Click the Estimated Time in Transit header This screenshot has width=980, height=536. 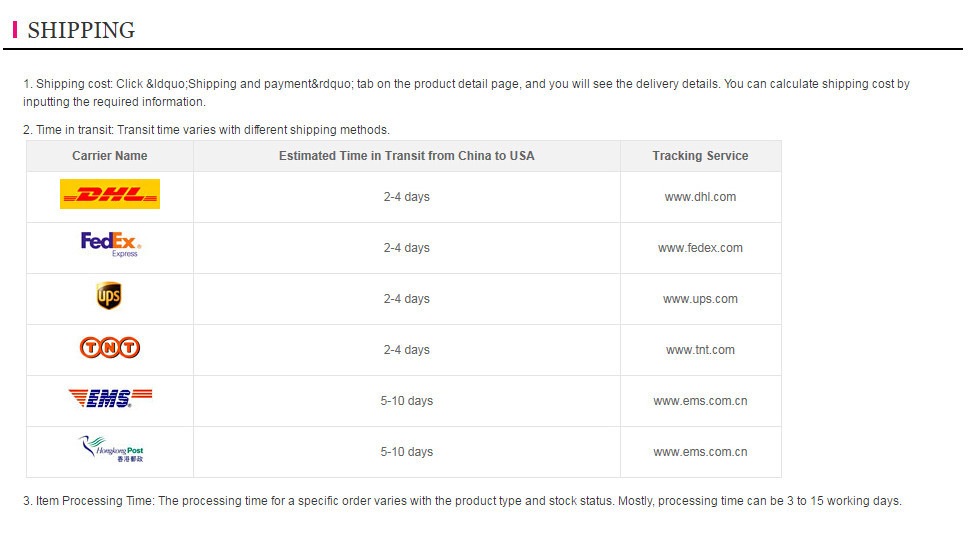pyautogui.click(x=406, y=156)
